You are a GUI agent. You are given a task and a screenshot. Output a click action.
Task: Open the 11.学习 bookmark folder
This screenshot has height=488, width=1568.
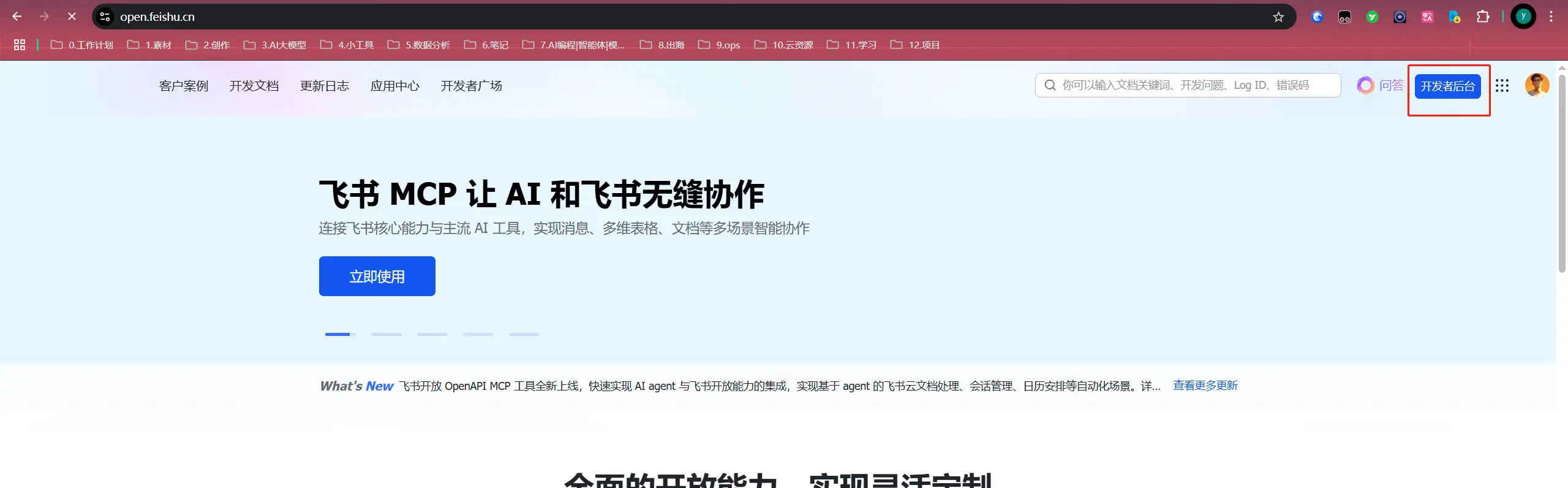851,45
